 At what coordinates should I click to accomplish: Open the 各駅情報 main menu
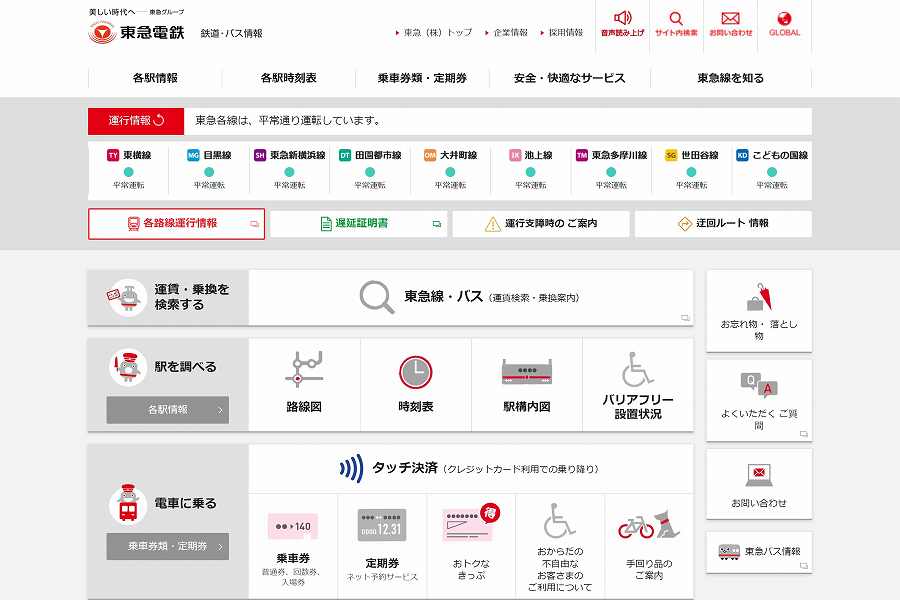155,78
